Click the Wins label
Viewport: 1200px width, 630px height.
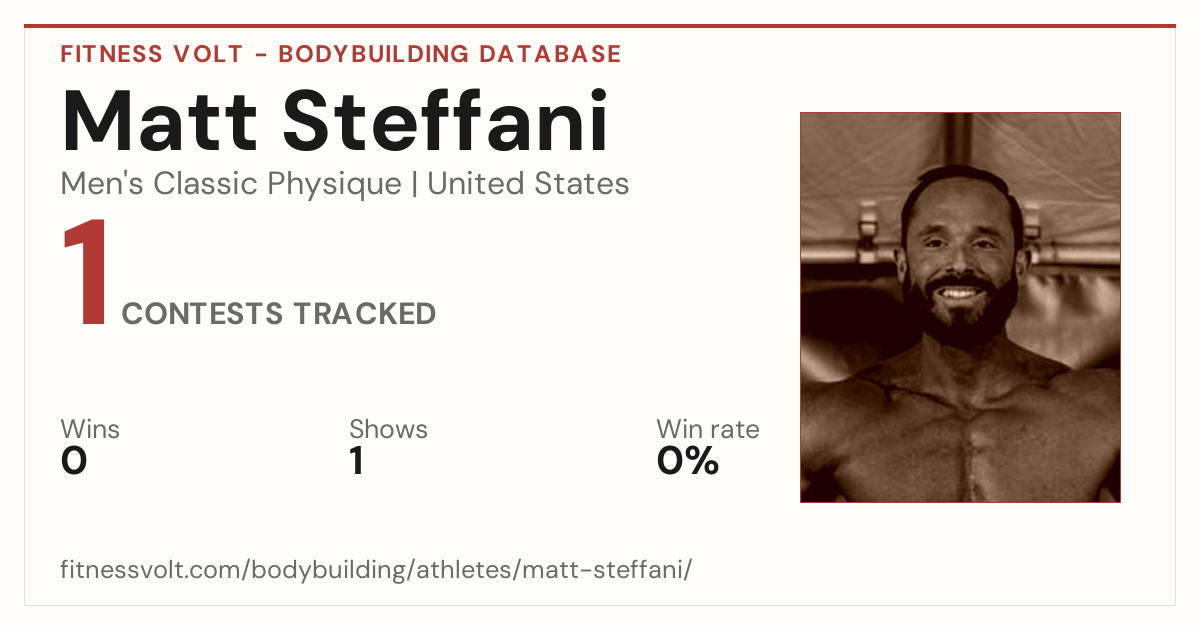(x=90, y=430)
